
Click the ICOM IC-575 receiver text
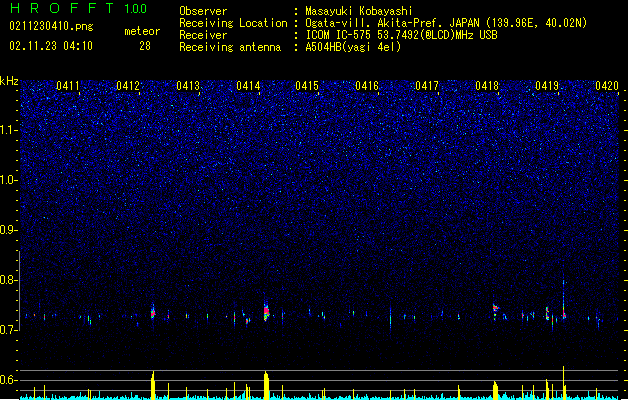tap(401, 35)
